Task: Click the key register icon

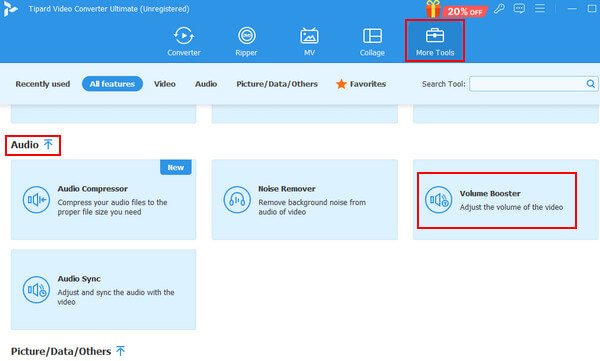Action: [x=499, y=8]
